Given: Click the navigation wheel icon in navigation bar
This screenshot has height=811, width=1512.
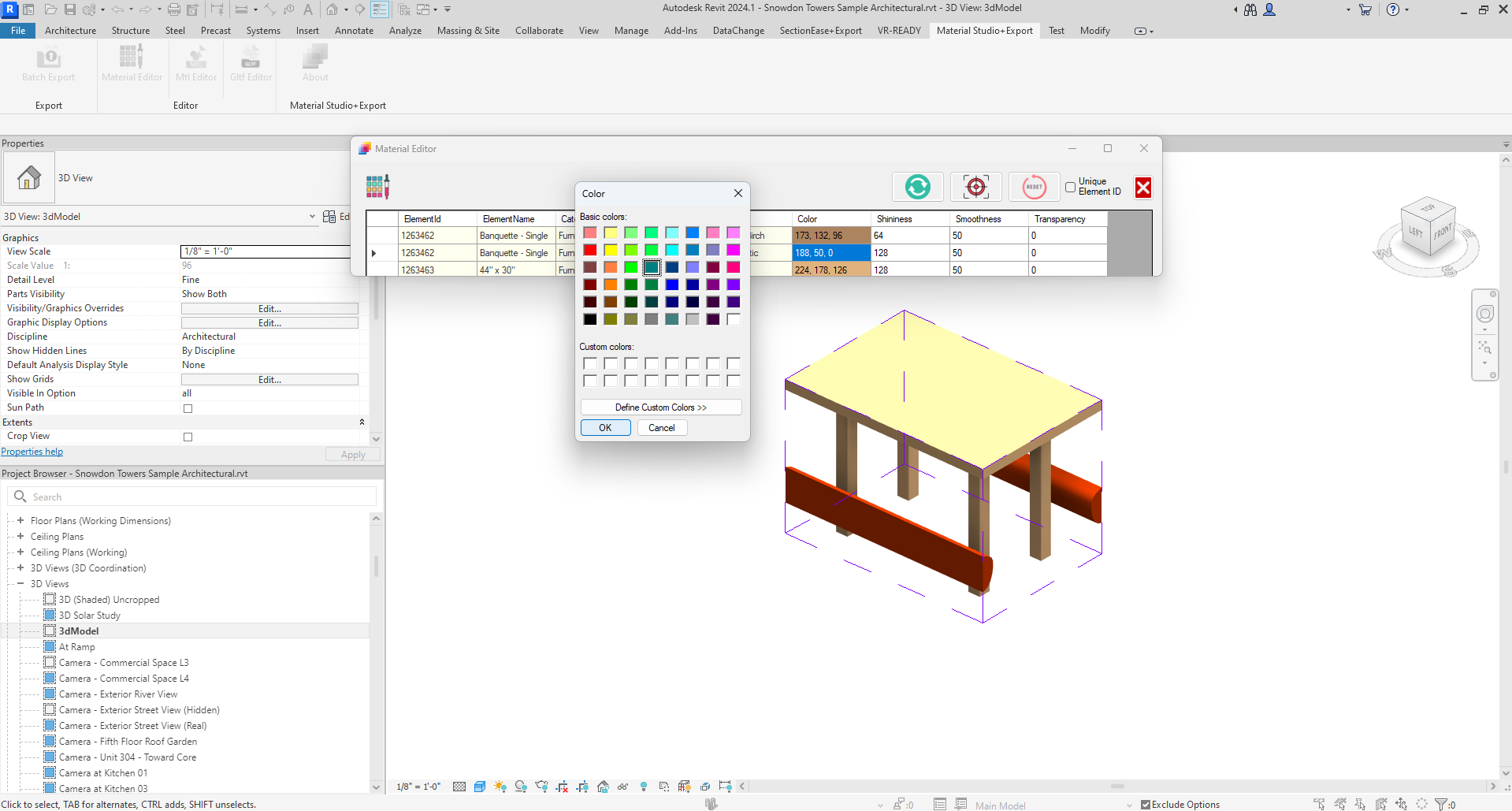Looking at the screenshot, I should point(1485,314).
